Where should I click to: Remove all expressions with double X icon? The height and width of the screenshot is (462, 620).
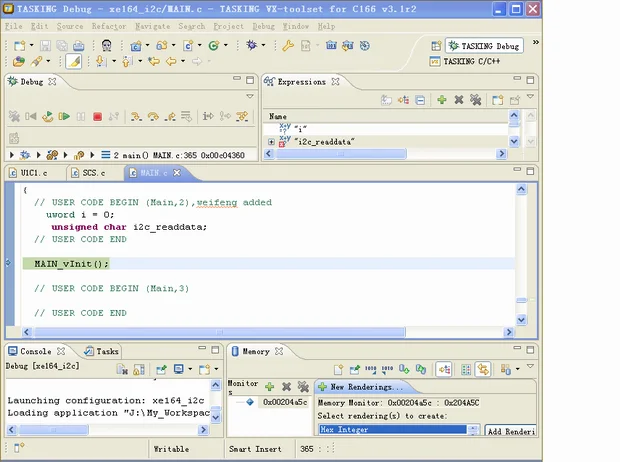pyautogui.click(x=475, y=100)
